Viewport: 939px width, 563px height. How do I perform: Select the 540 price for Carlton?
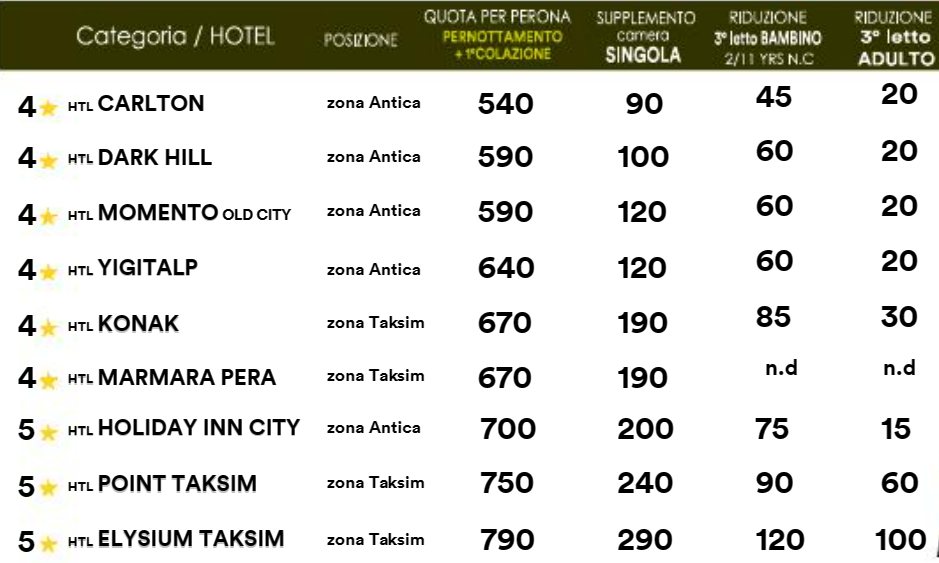tap(505, 104)
